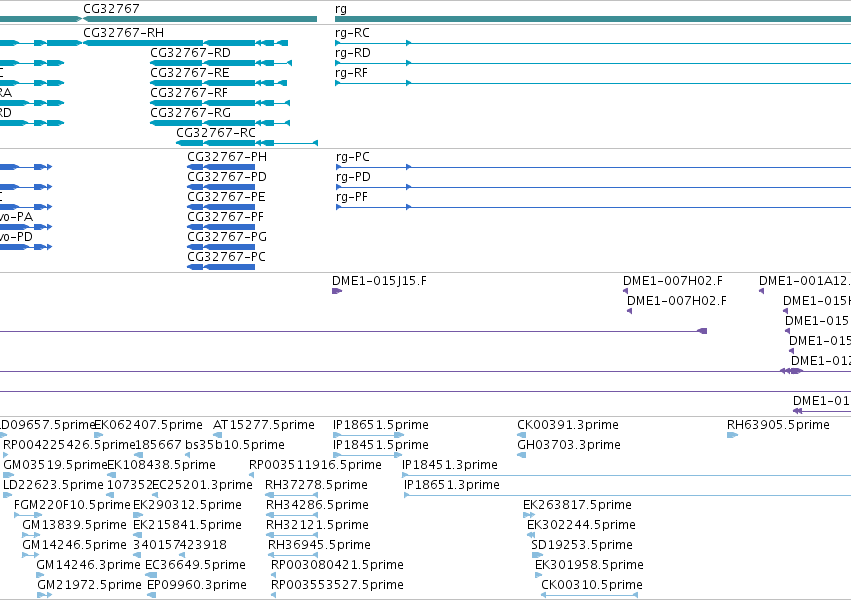Click EST label IP18651.3prime
The image size is (851, 600).
[452, 485]
